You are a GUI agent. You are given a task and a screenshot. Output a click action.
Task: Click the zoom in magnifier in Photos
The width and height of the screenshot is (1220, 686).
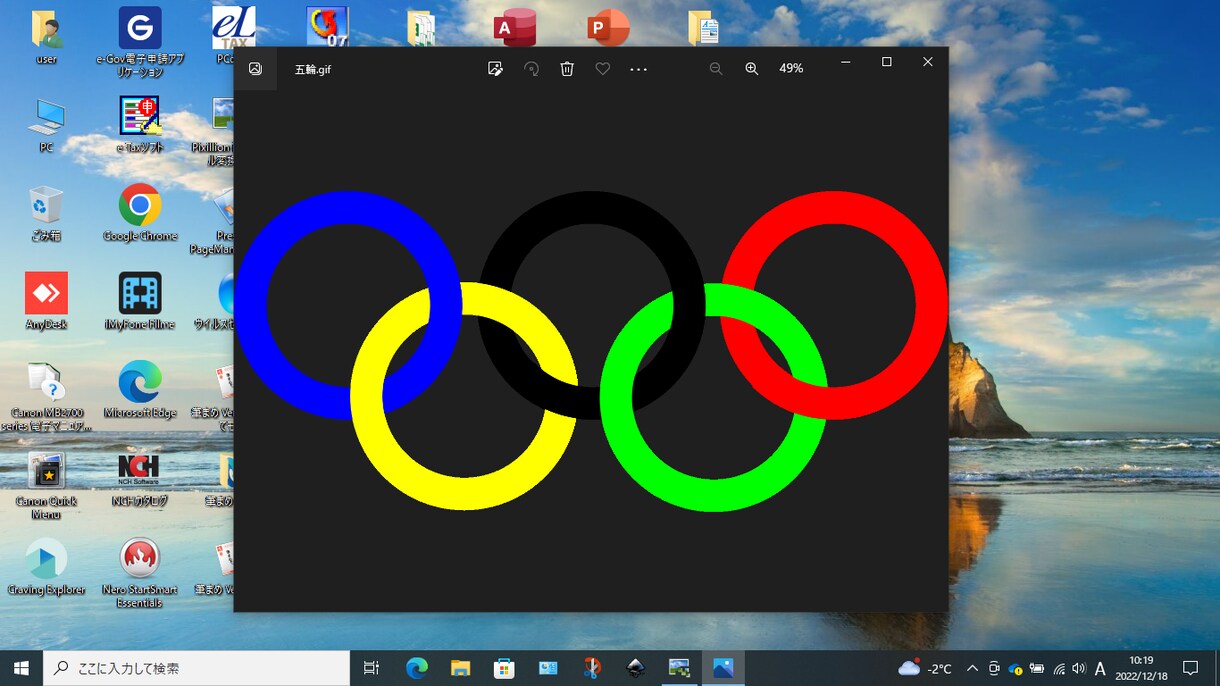coord(752,68)
